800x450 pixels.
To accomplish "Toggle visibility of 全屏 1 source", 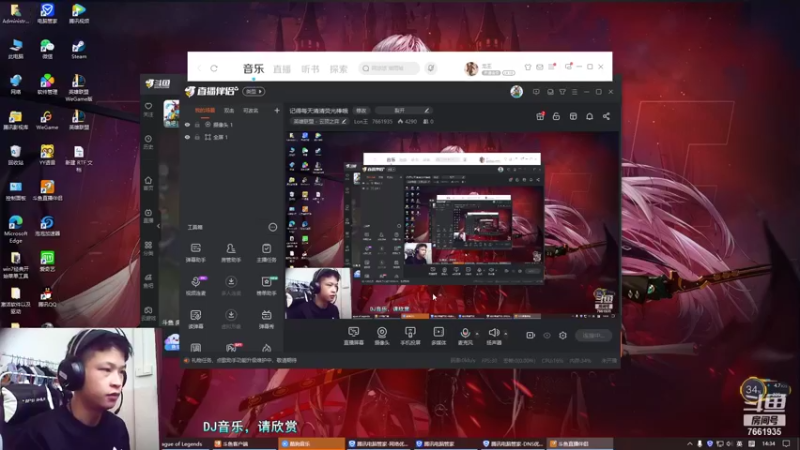I will (x=187, y=137).
